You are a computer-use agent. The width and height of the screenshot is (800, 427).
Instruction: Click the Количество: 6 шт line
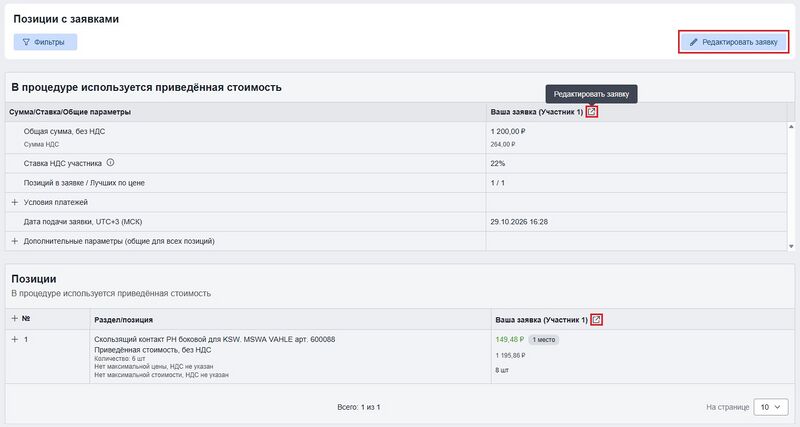tap(120, 359)
